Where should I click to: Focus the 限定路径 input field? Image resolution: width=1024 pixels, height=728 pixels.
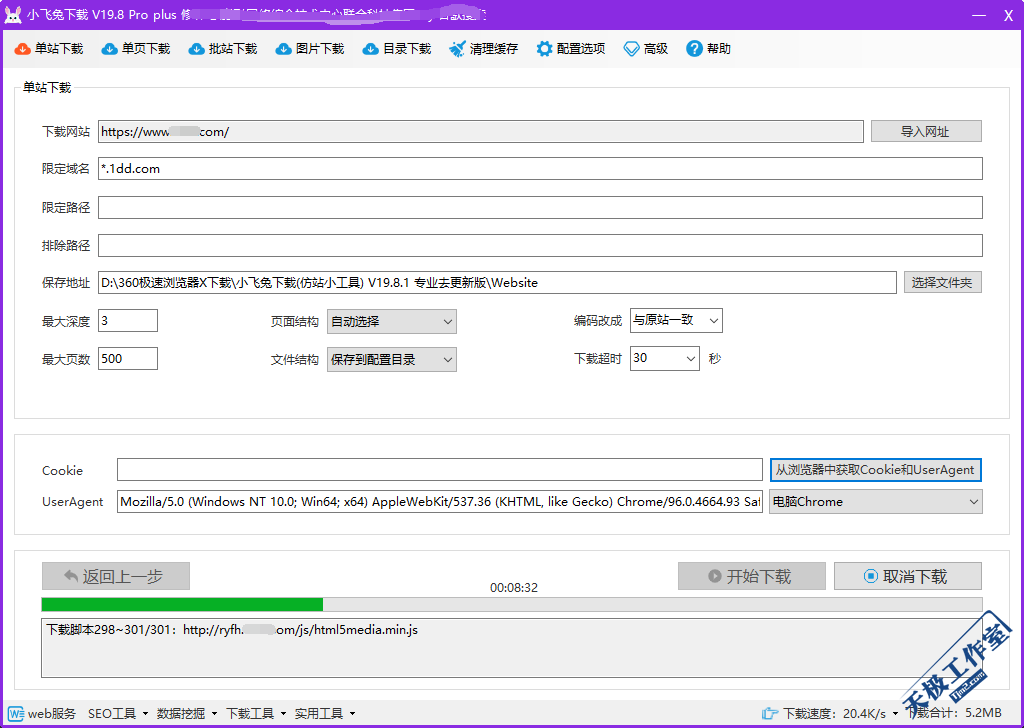pos(540,208)
